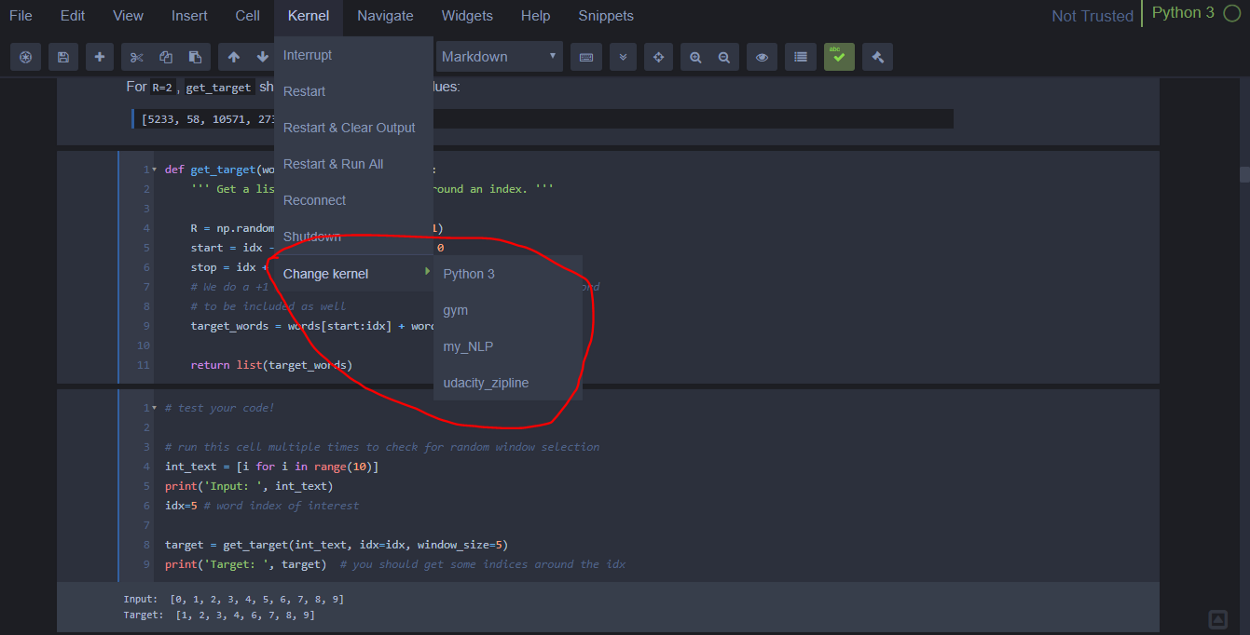
Task: Expand the Change kernel submenu
Action: pyautogui.click(x=354, y=273)
